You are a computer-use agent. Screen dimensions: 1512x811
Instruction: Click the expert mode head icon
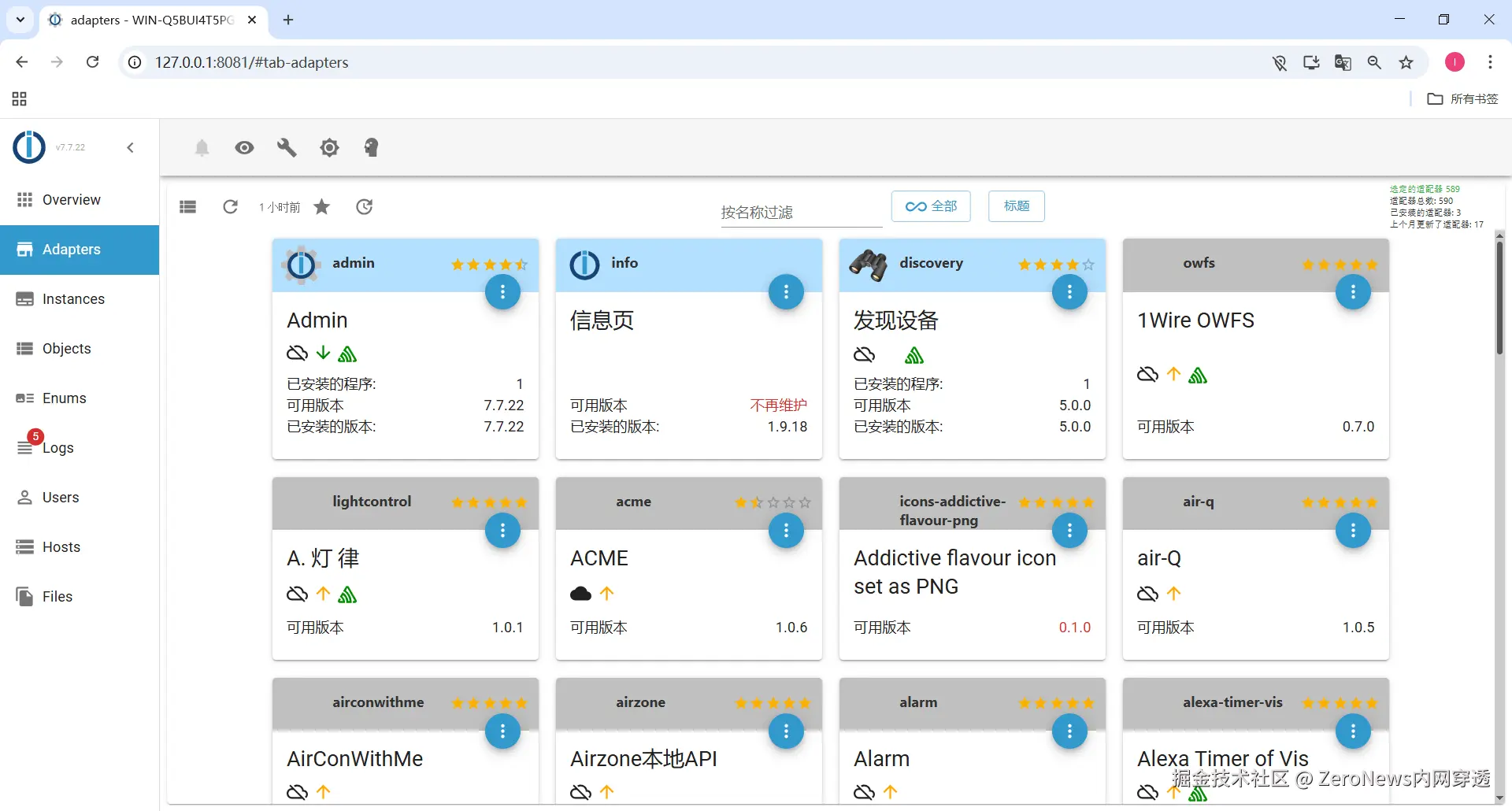371,147
